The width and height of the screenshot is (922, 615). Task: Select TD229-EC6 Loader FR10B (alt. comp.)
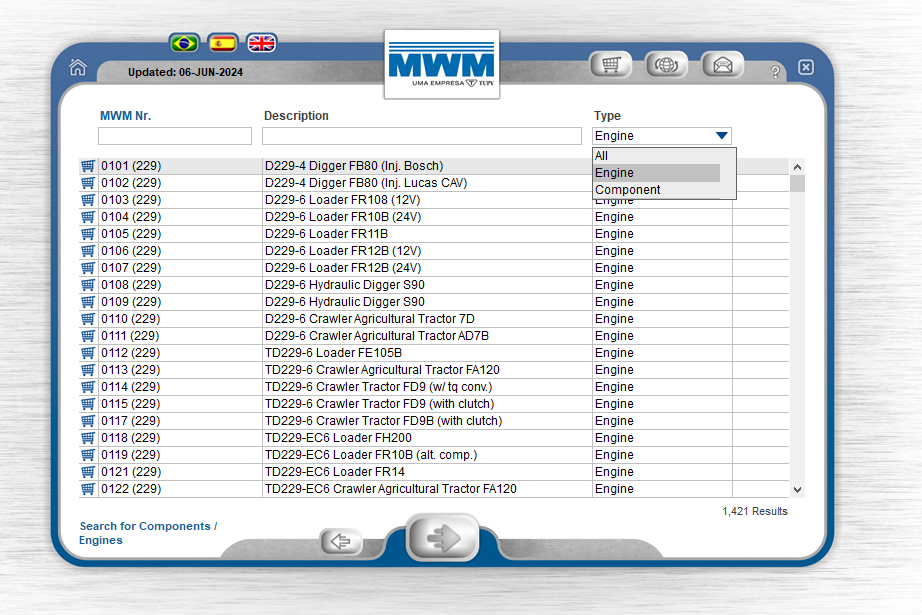pyautogui.click(x=371, y=455)
